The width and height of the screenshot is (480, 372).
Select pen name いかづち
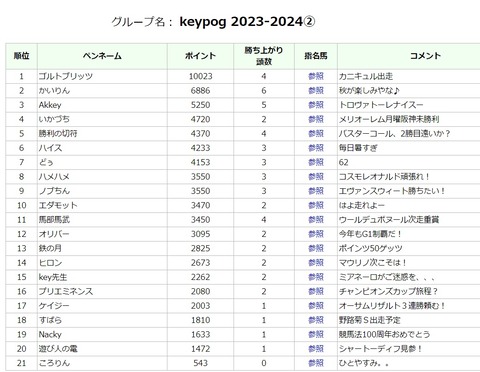pos(54,119)
